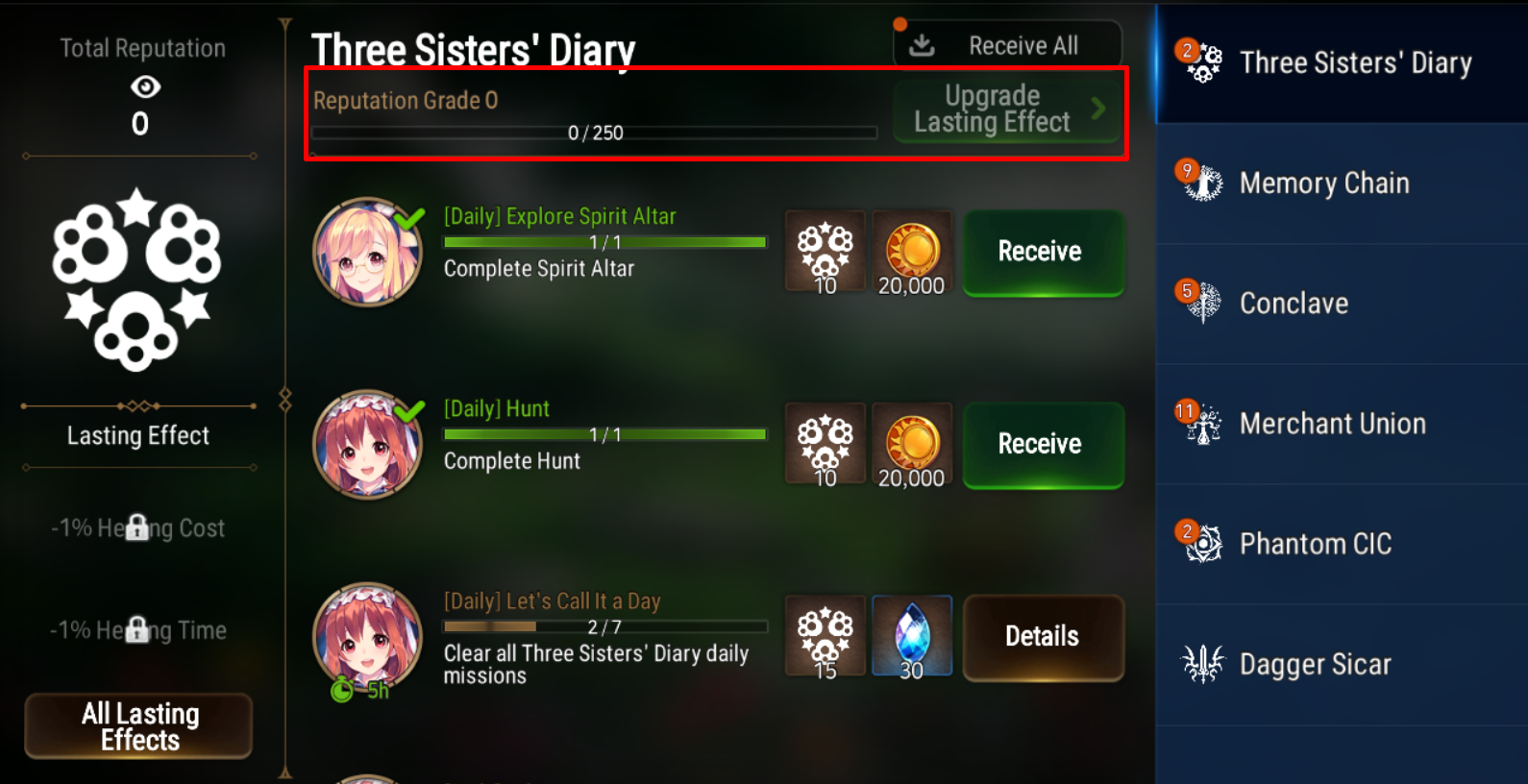Screen dimensions: 1528x784
Task: Toggle the Total Reputation eye icon
Action: [x=145, y=87]
